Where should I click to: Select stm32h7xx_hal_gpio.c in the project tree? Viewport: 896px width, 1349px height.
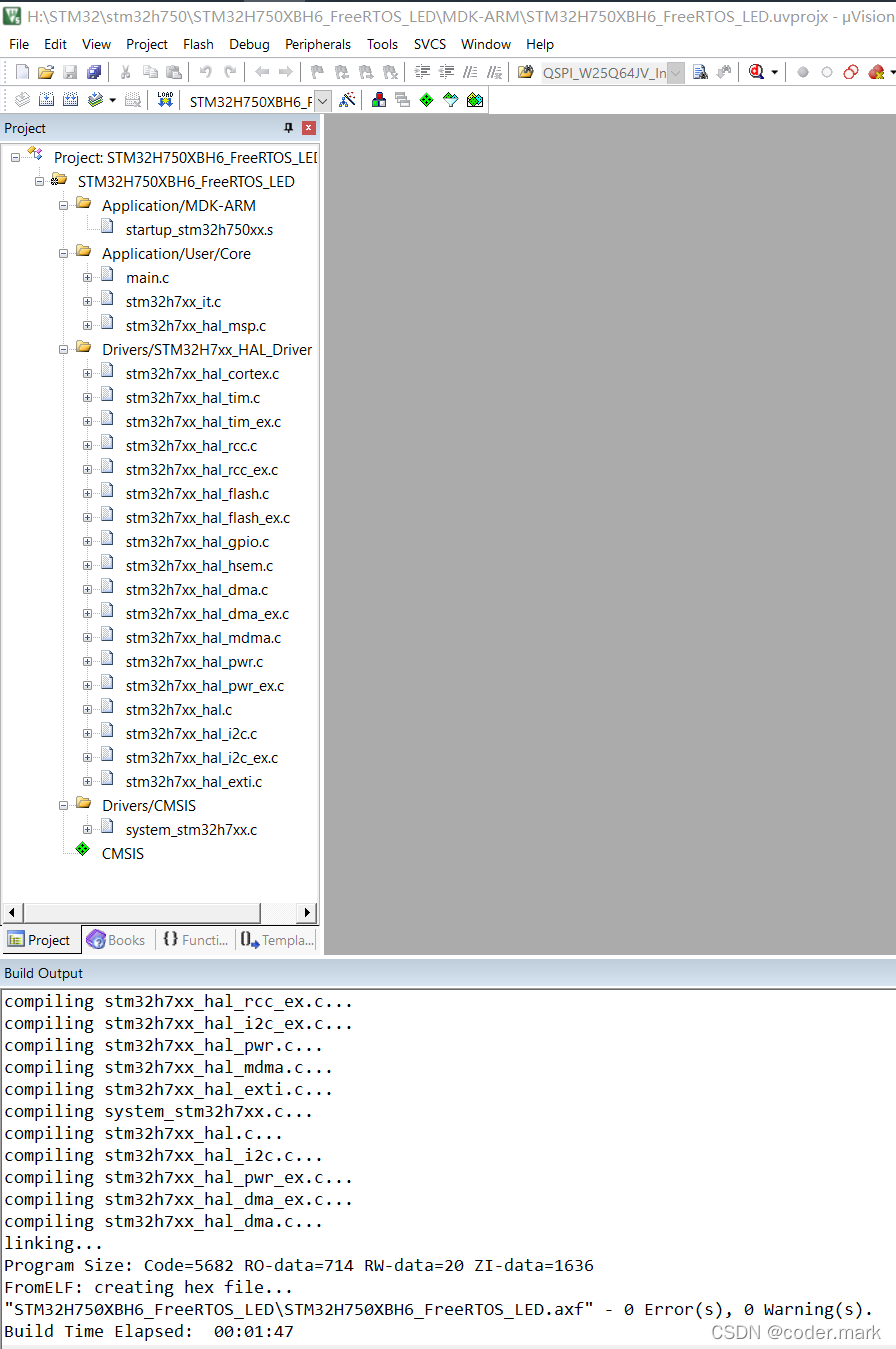tap(197, 542)
